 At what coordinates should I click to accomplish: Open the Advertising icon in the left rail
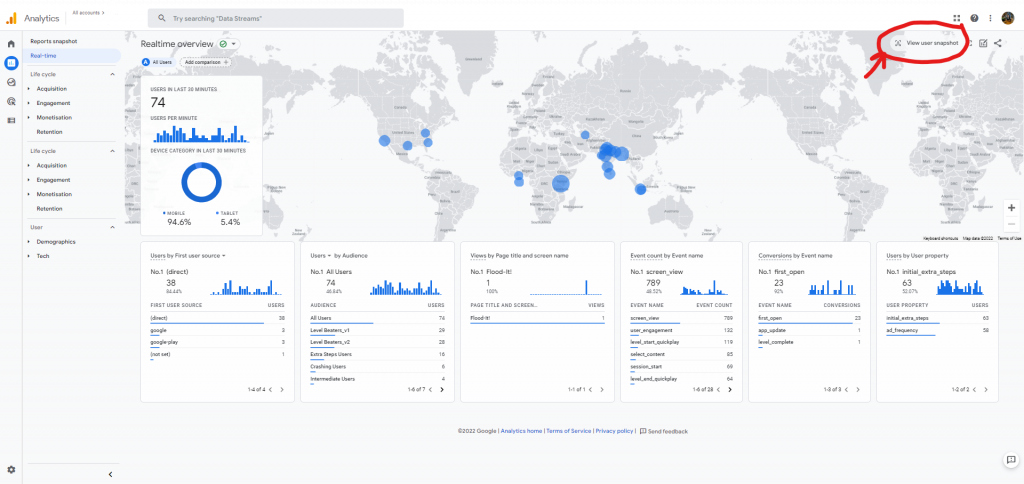point(11,101)
